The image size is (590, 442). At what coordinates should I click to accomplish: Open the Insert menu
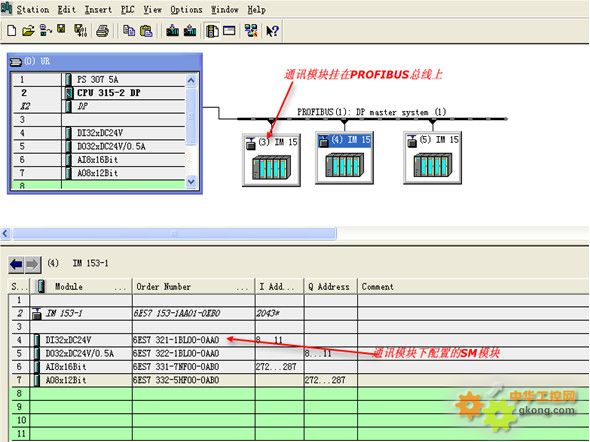98,9
